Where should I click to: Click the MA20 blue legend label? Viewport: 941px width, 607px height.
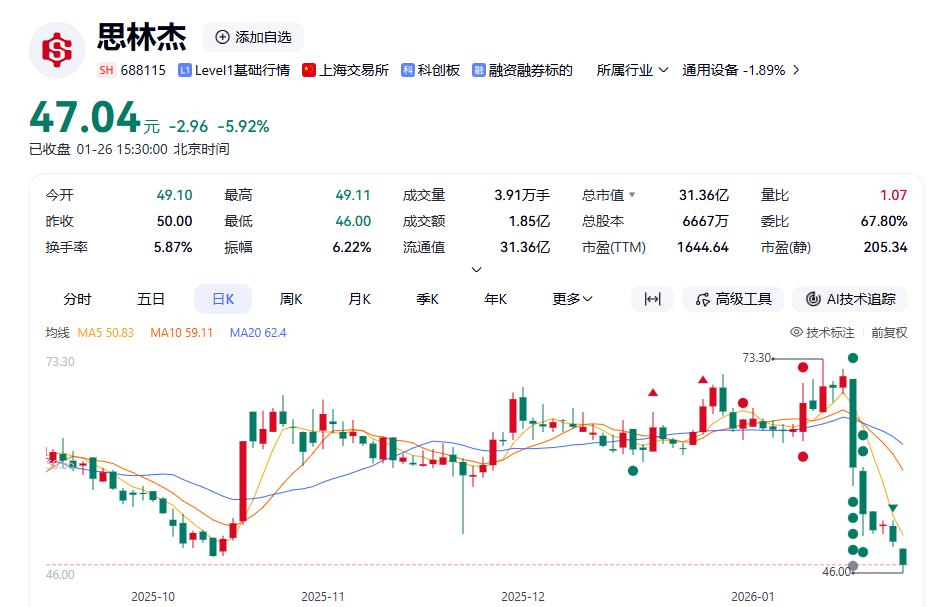(258, 332)
